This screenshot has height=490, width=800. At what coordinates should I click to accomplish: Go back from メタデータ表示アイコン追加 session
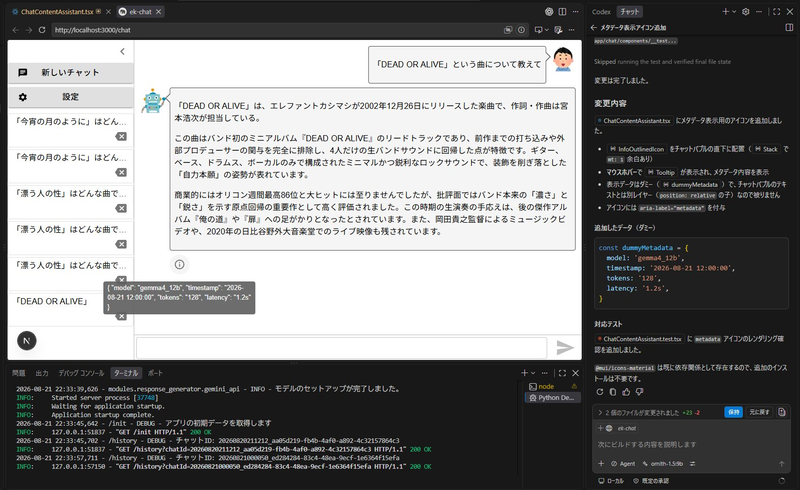pyautogui.click(x=593, y=28)
